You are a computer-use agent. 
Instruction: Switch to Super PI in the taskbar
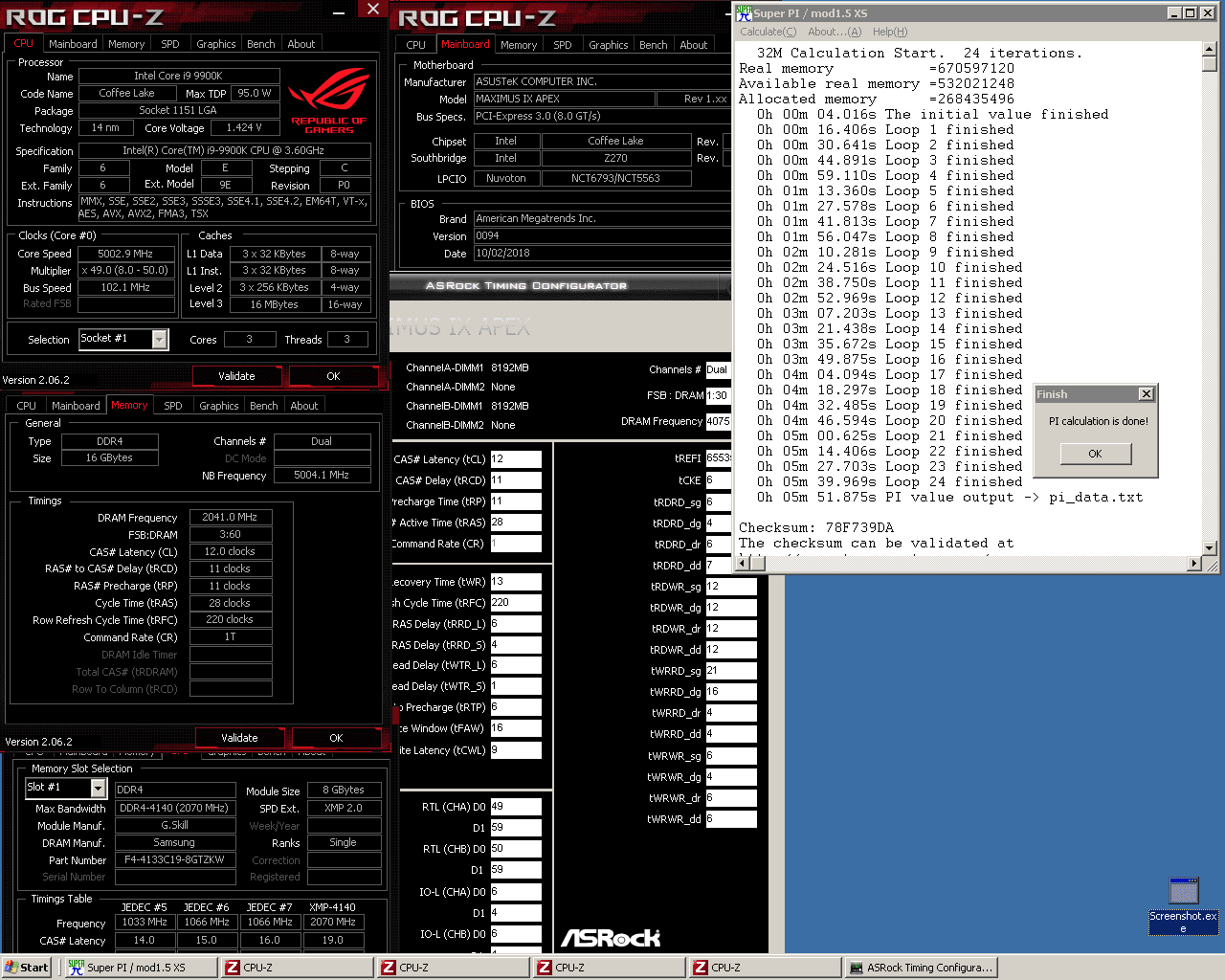pos(142,968)
